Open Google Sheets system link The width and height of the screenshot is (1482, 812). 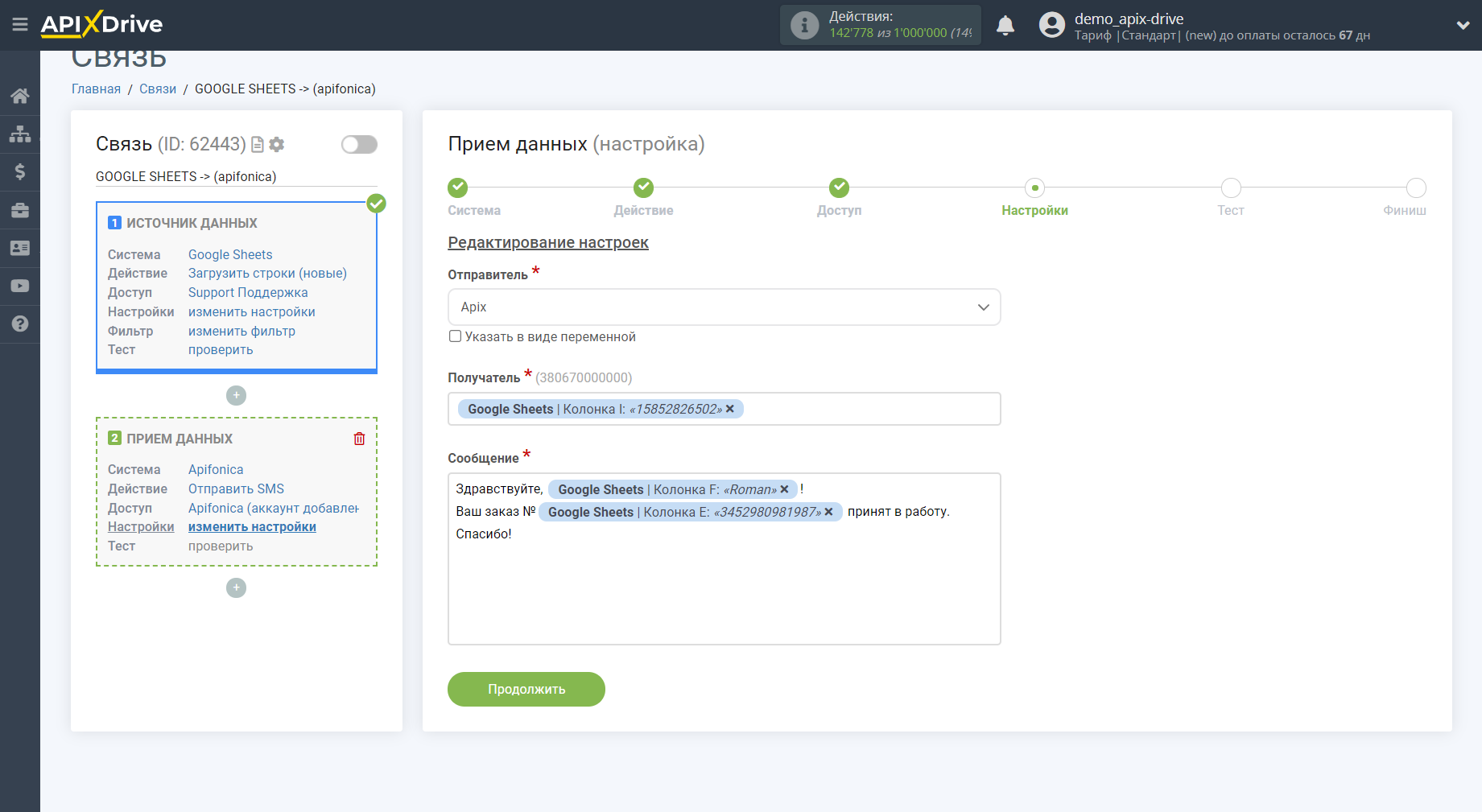click(230, 254)
